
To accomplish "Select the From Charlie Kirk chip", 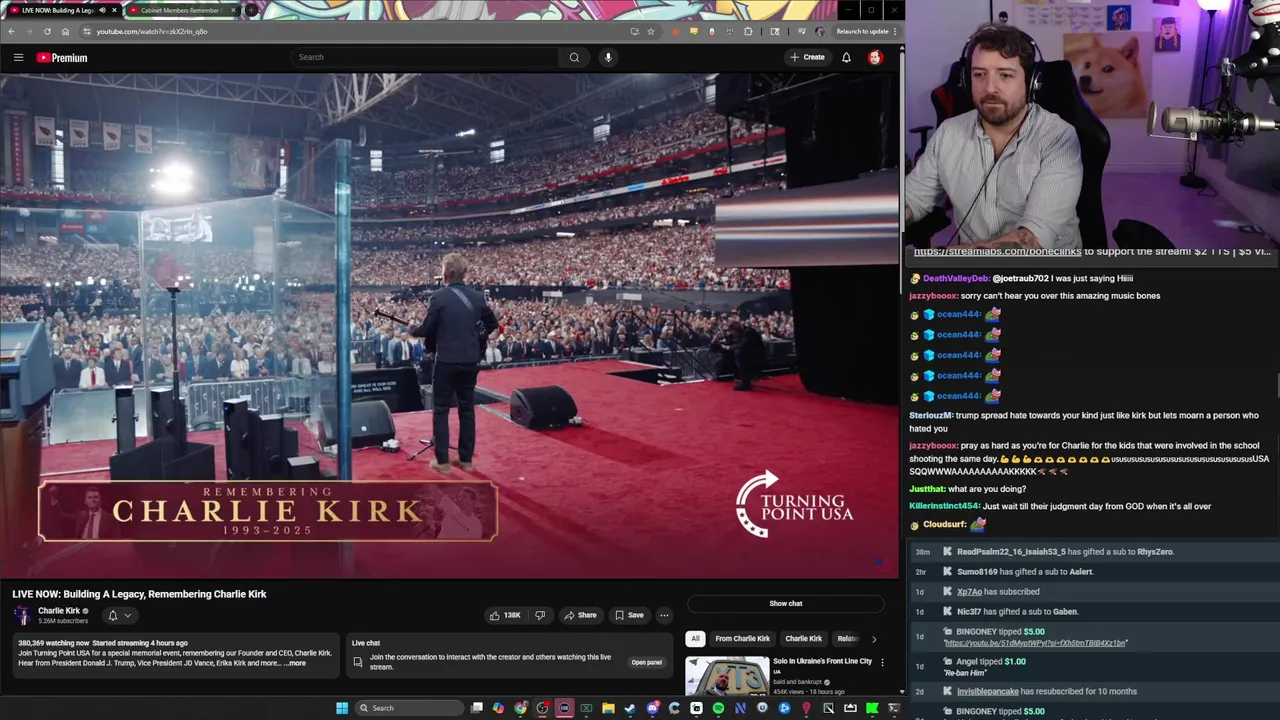I will (x=742, y=638).
